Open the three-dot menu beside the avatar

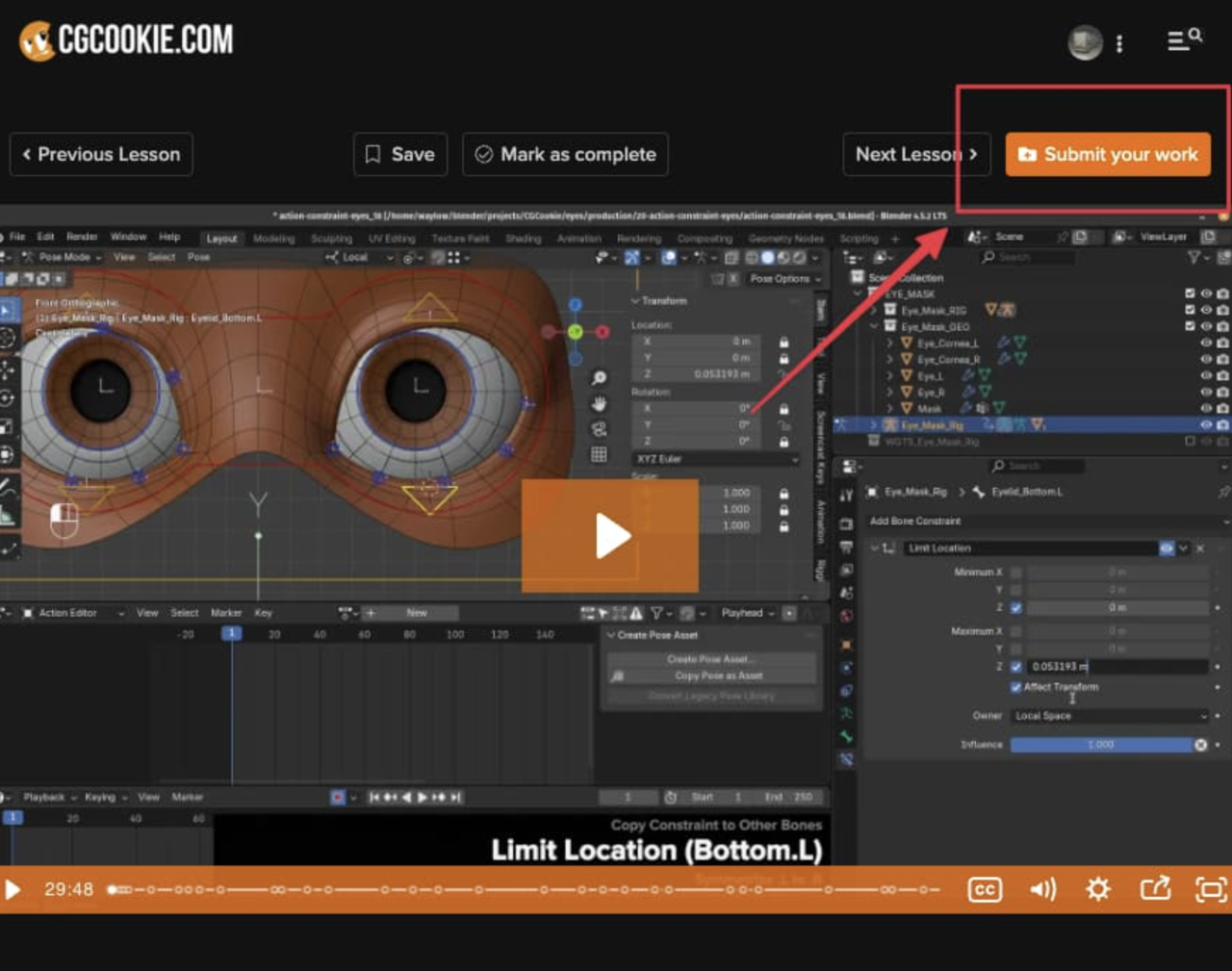click(1119, 43)
